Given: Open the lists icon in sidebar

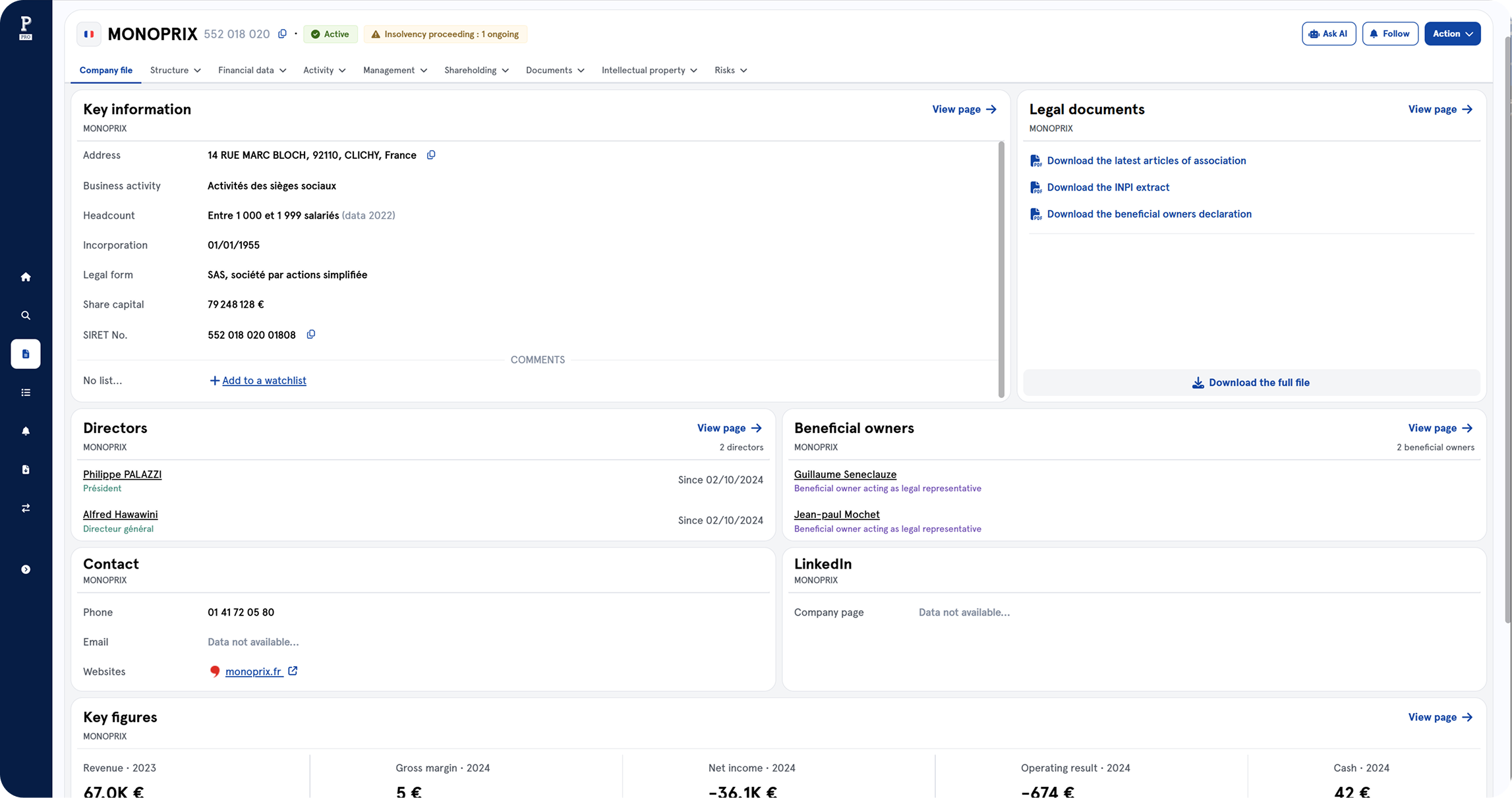Looking at the screenshot, I should [26, 393].
